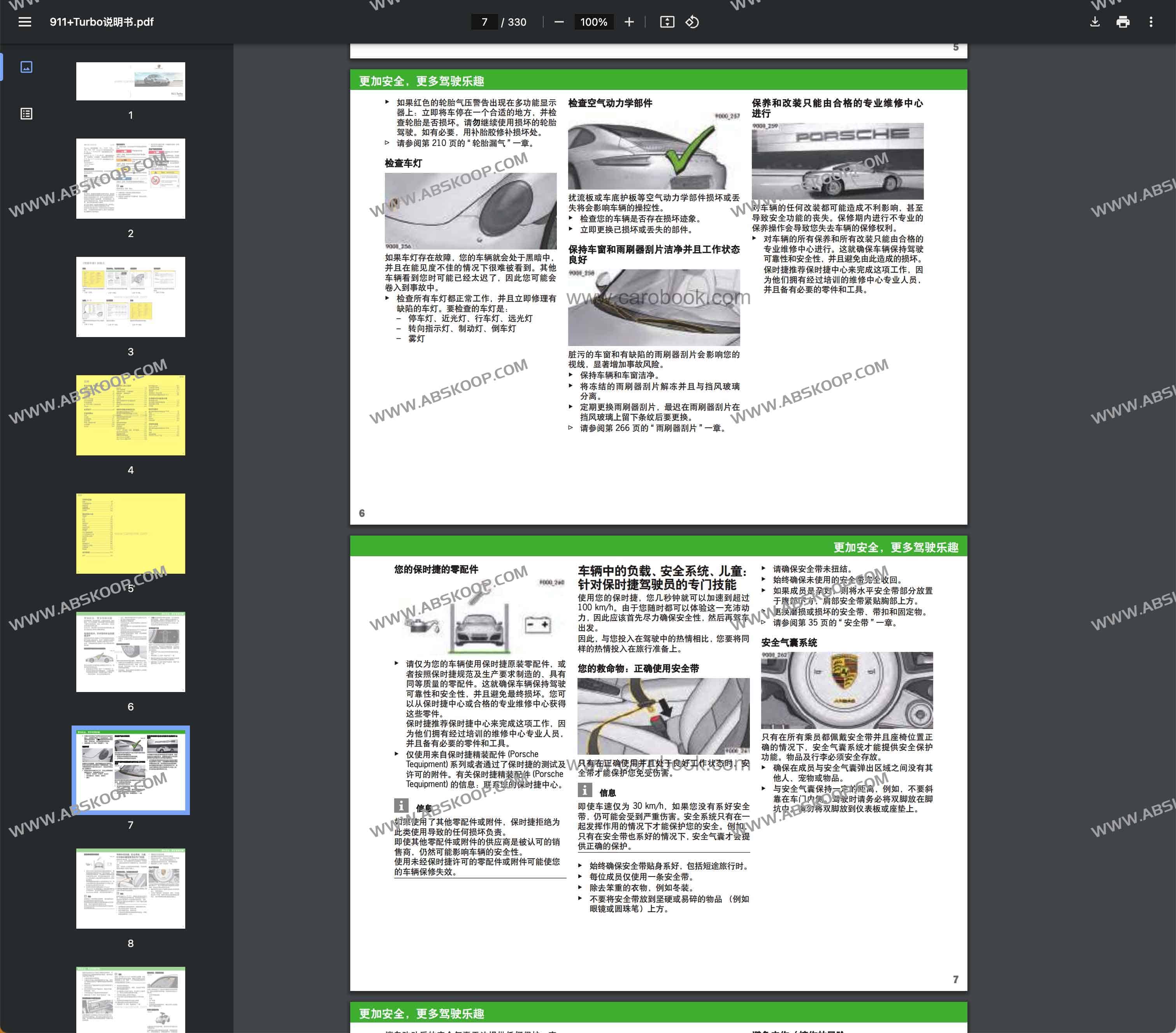Open page 6 thumbnail
Viewport: 1176px width, 1033px height.
click(x=131, y=652)
